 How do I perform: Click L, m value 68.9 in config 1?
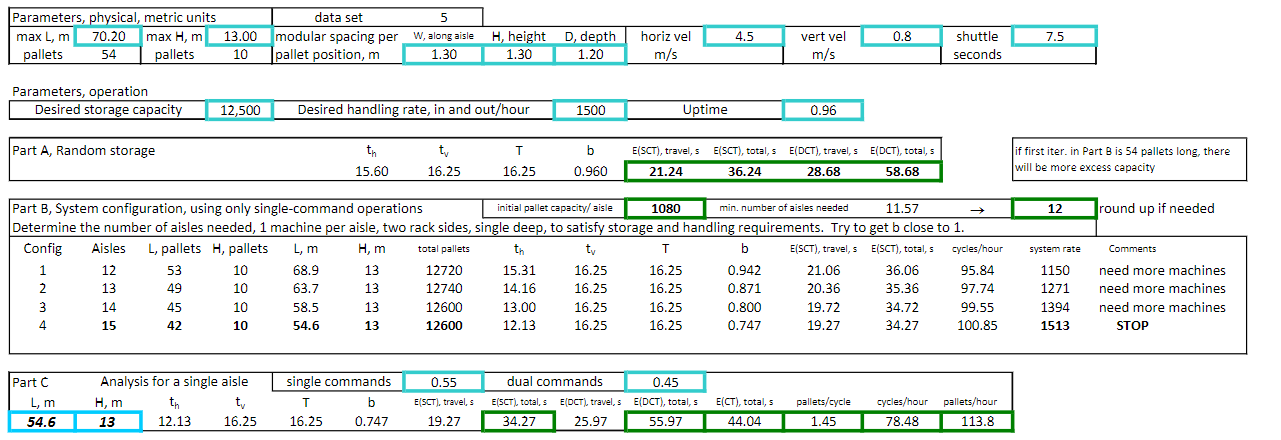click(304, 270)
